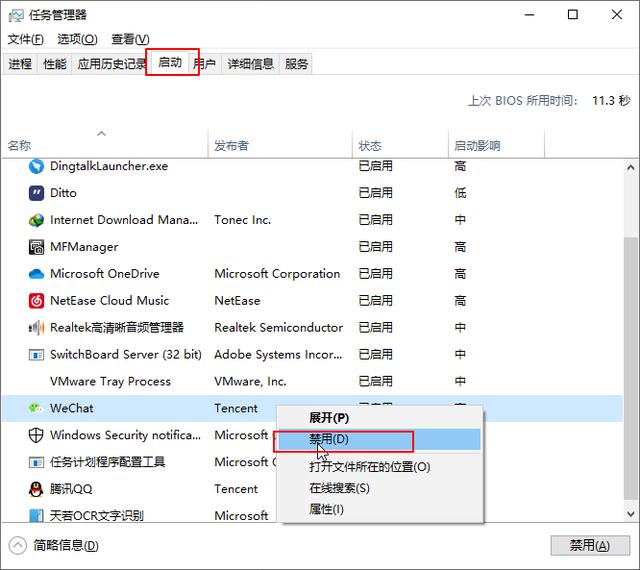Select the VMware Tray Process row

(x=312, y=381)
